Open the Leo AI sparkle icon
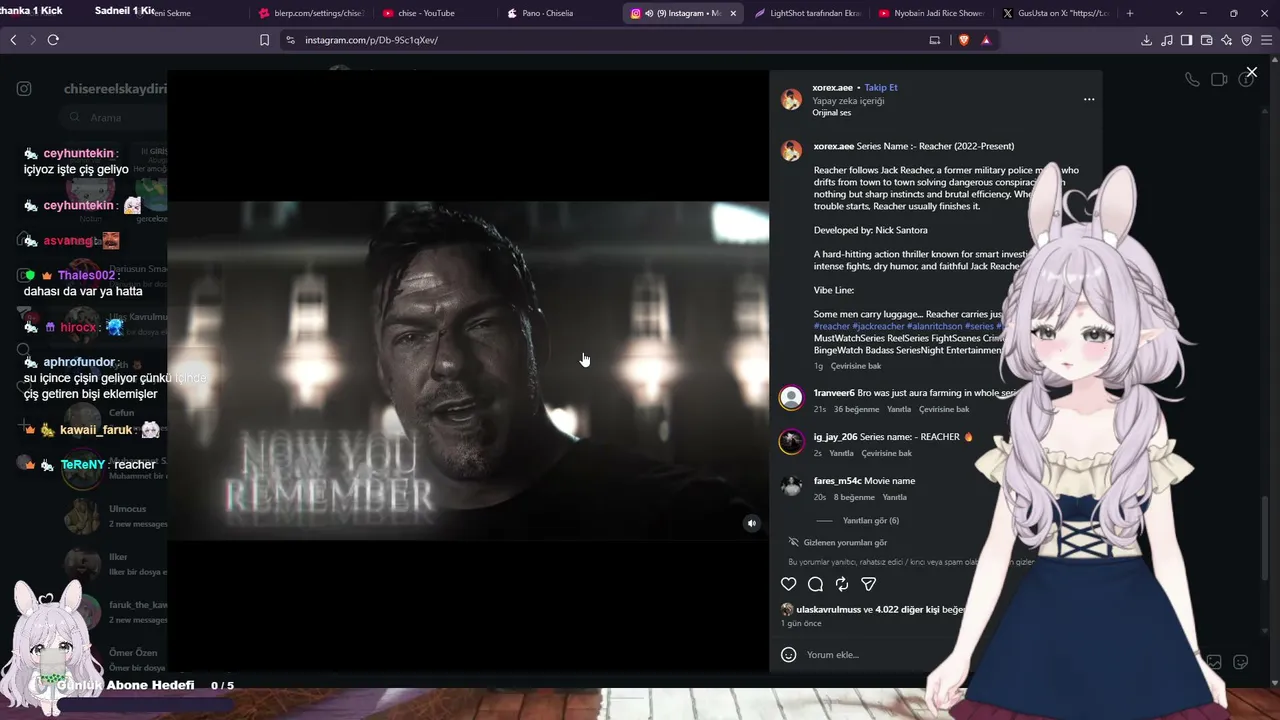Screen dimensions: 1280x720 (x=1226, y=40)
